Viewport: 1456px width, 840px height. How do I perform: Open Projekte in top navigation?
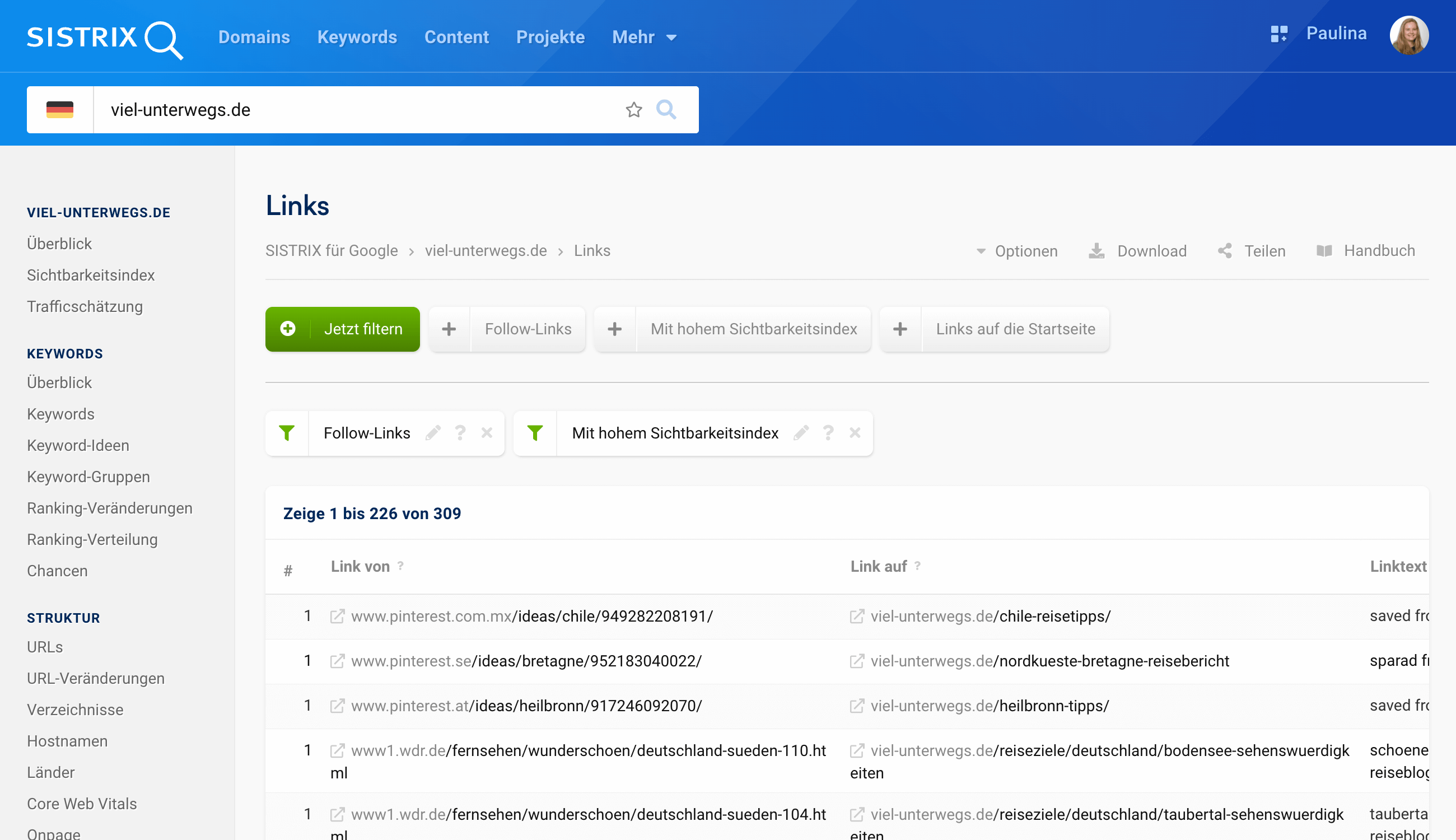point(550,38)
